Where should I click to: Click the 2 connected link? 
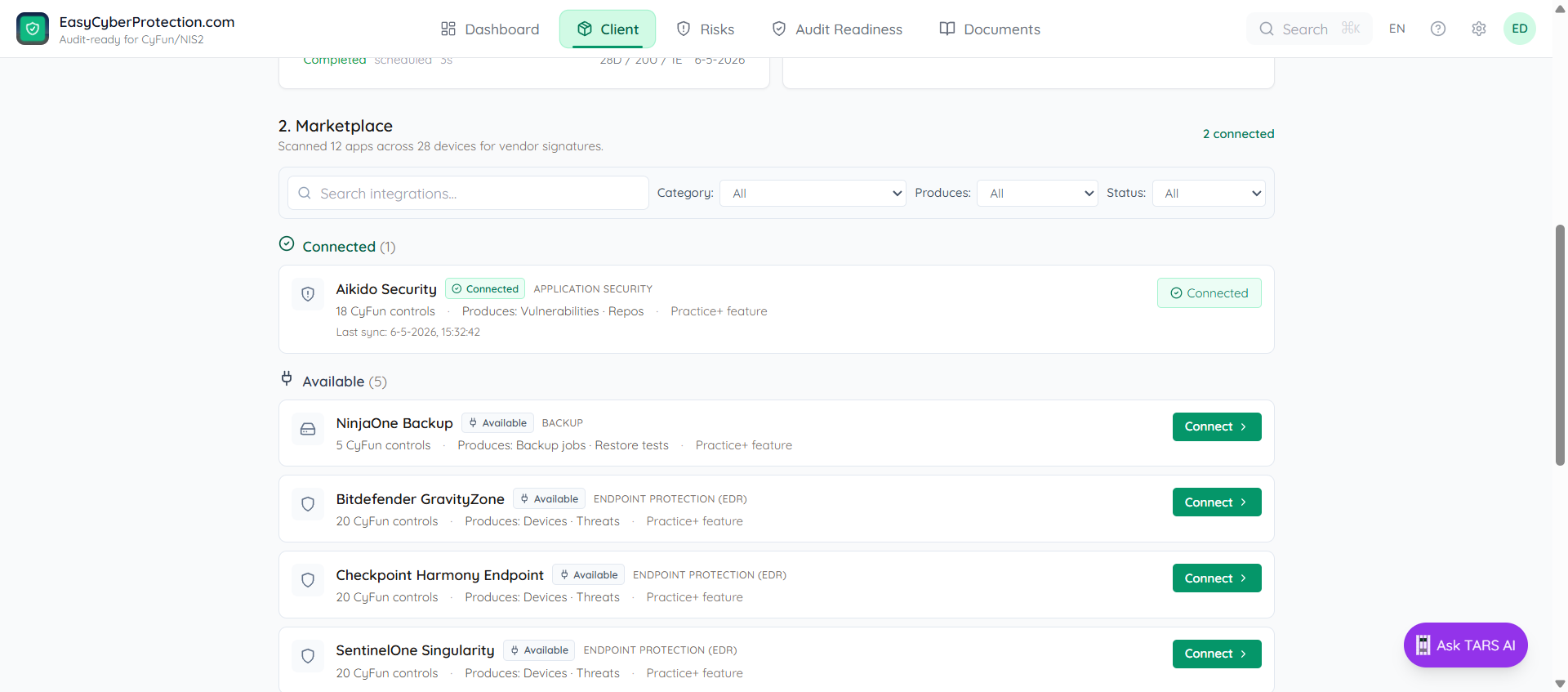tap(1238, 134)
